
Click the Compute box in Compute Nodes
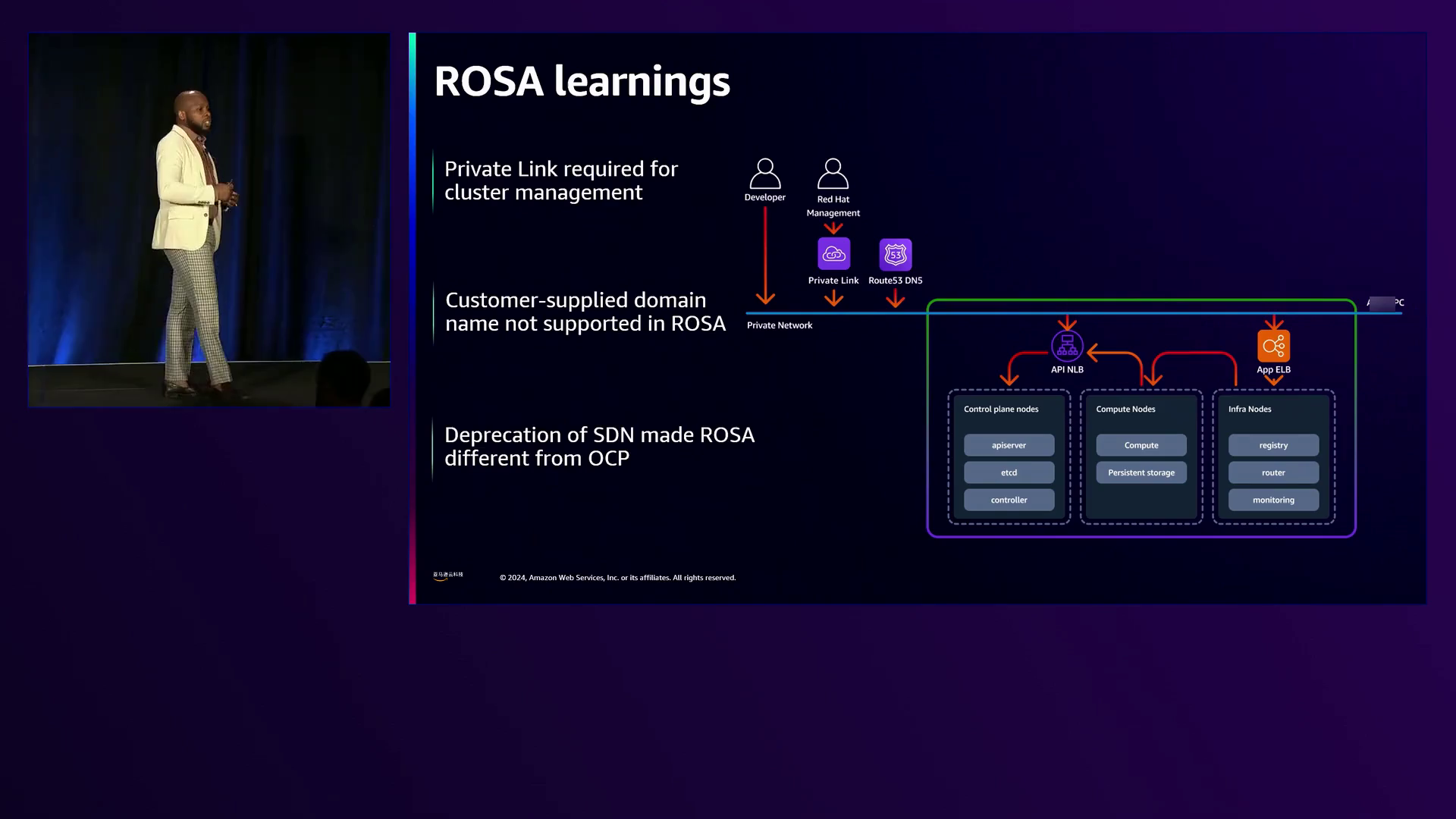(x=1141, y=445)
